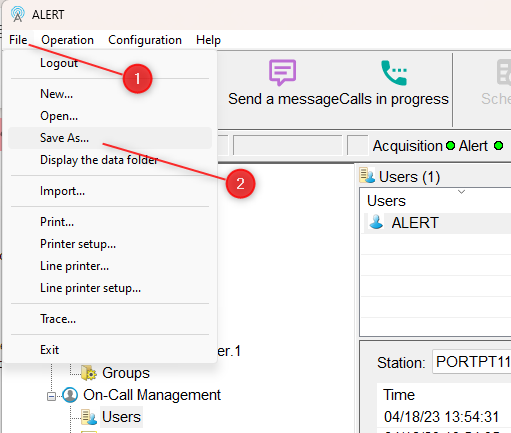Click the Users column sort chevron
Image resolution: width=511 pixels, height=433 pixels.
click(461, 192)
